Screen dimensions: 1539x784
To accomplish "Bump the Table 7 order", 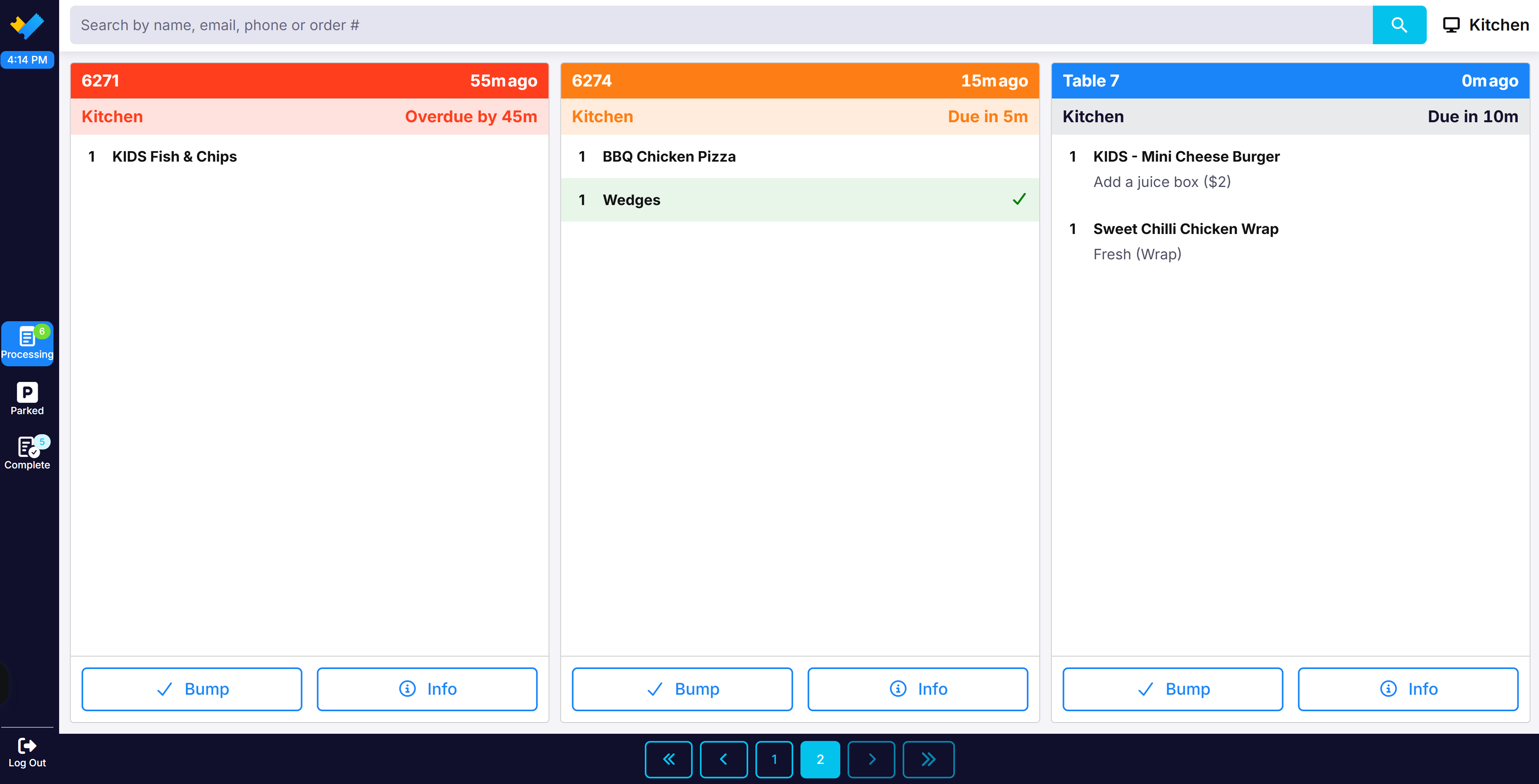I will coord(1173,689).
